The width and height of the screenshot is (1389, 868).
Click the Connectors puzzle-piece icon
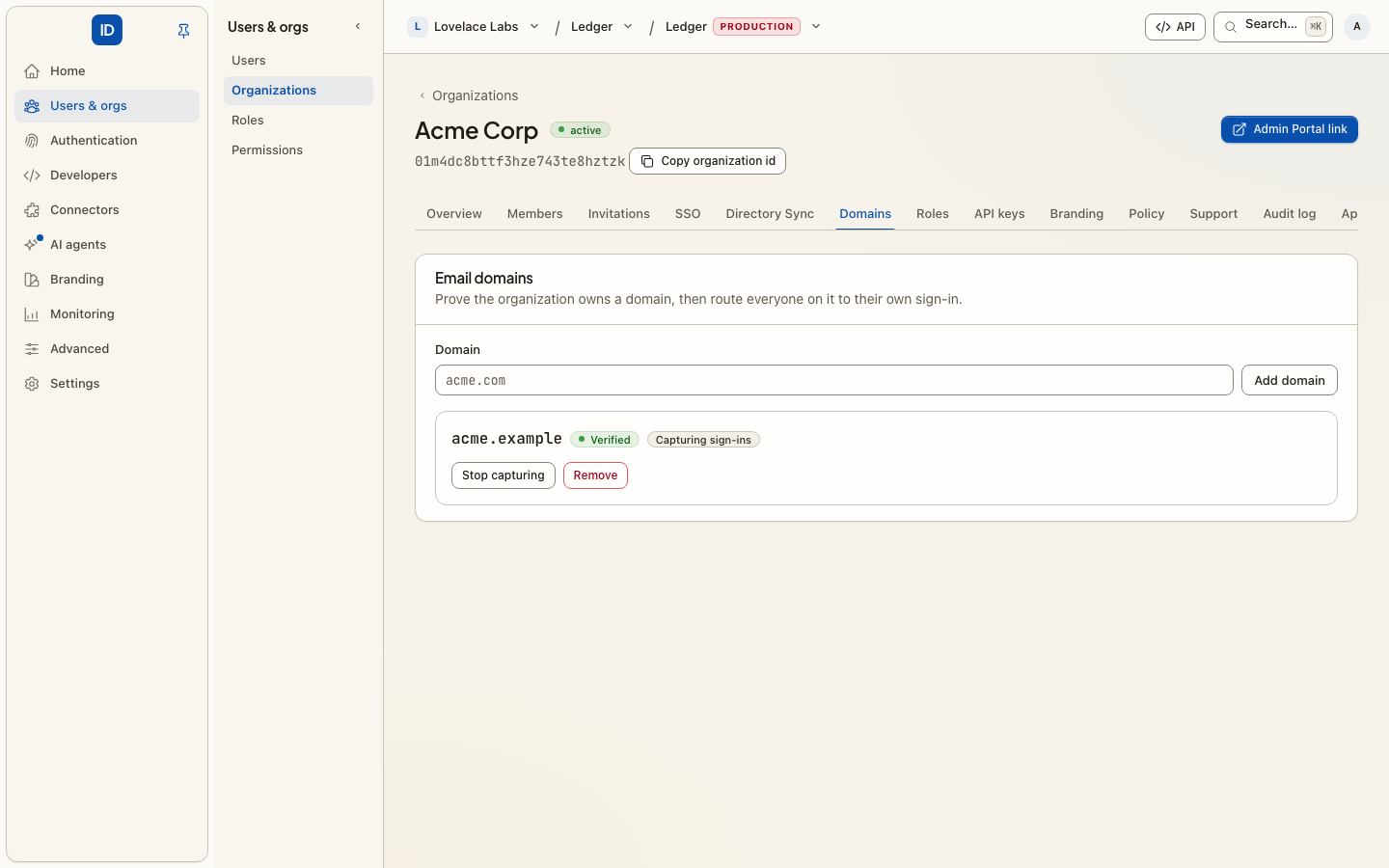tap(32, 210)
